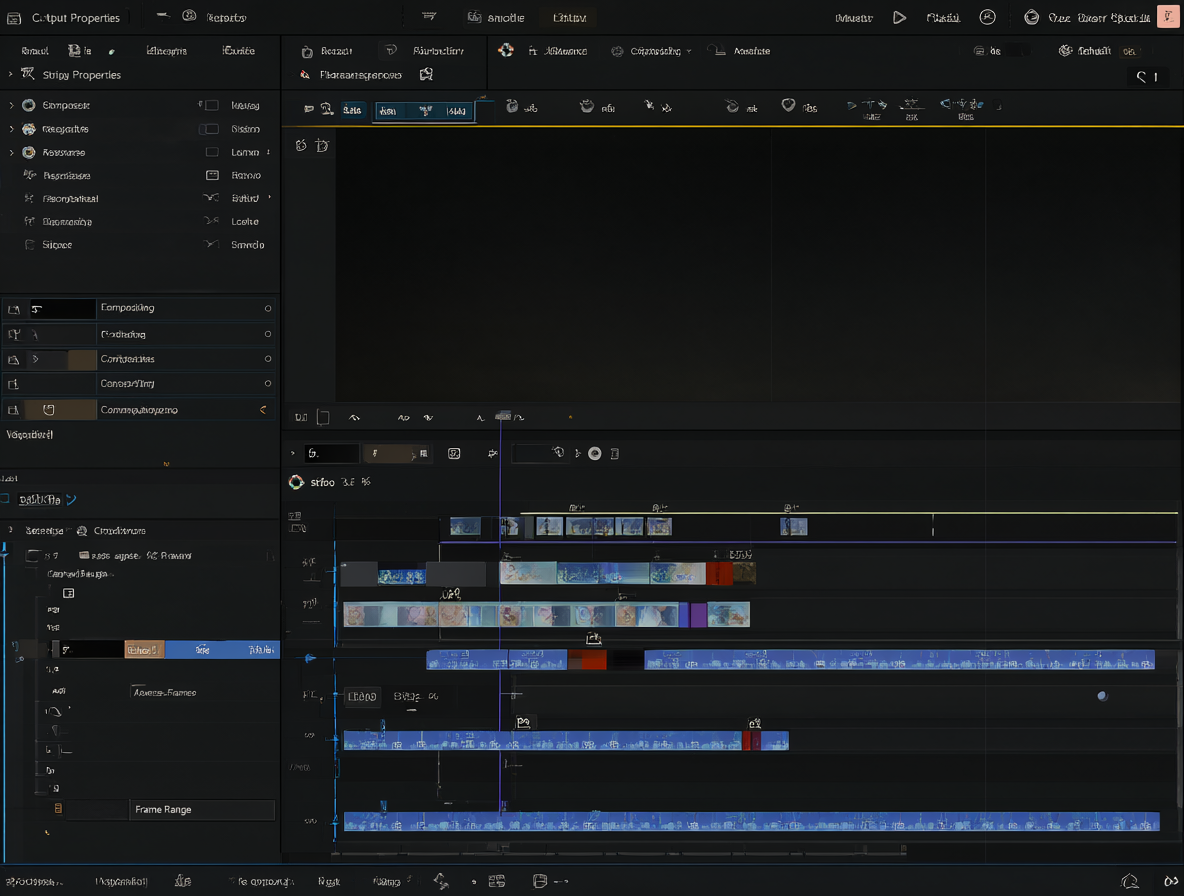1184x896 pixels.
Task: Click the framed square icon in timeline toolbar
Action: (454, 454)
